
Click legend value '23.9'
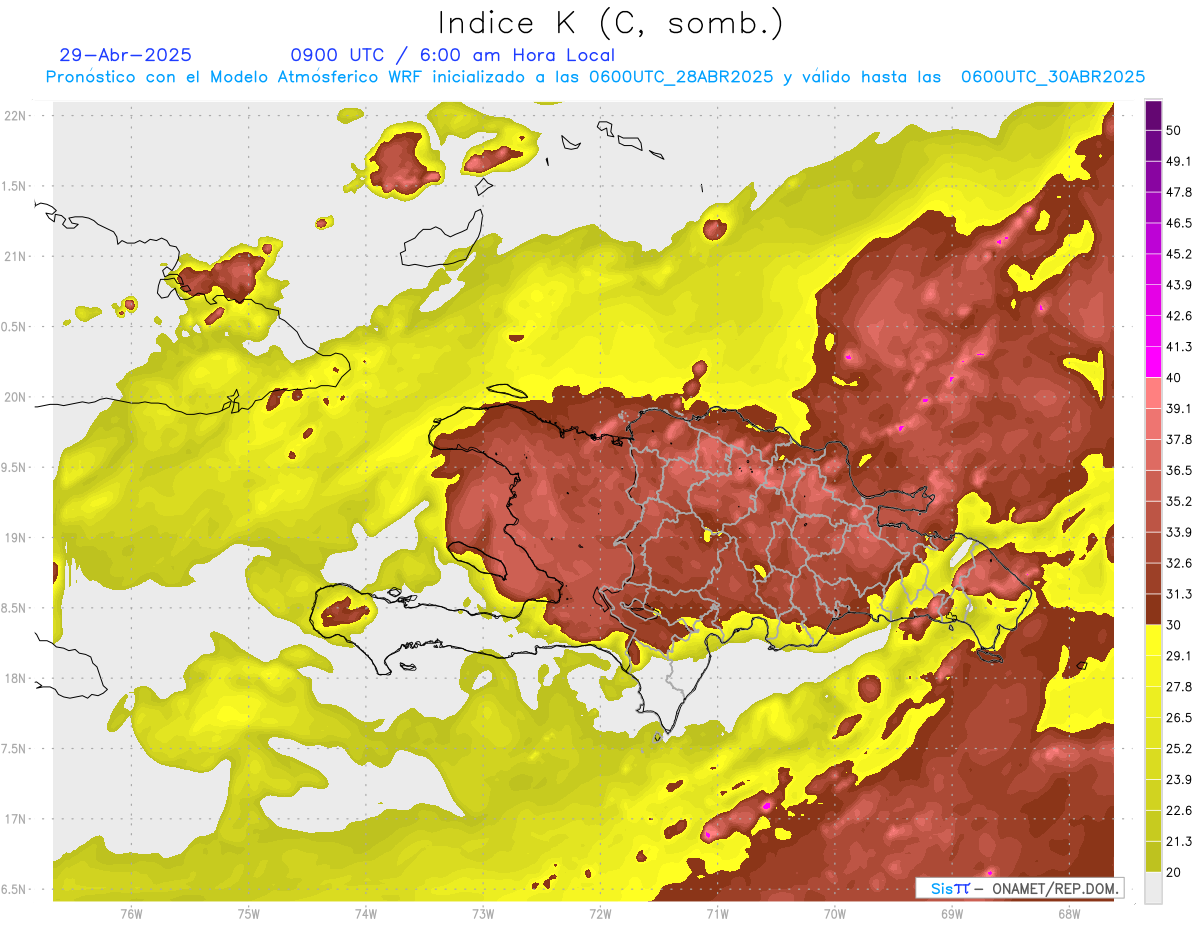1179,779
